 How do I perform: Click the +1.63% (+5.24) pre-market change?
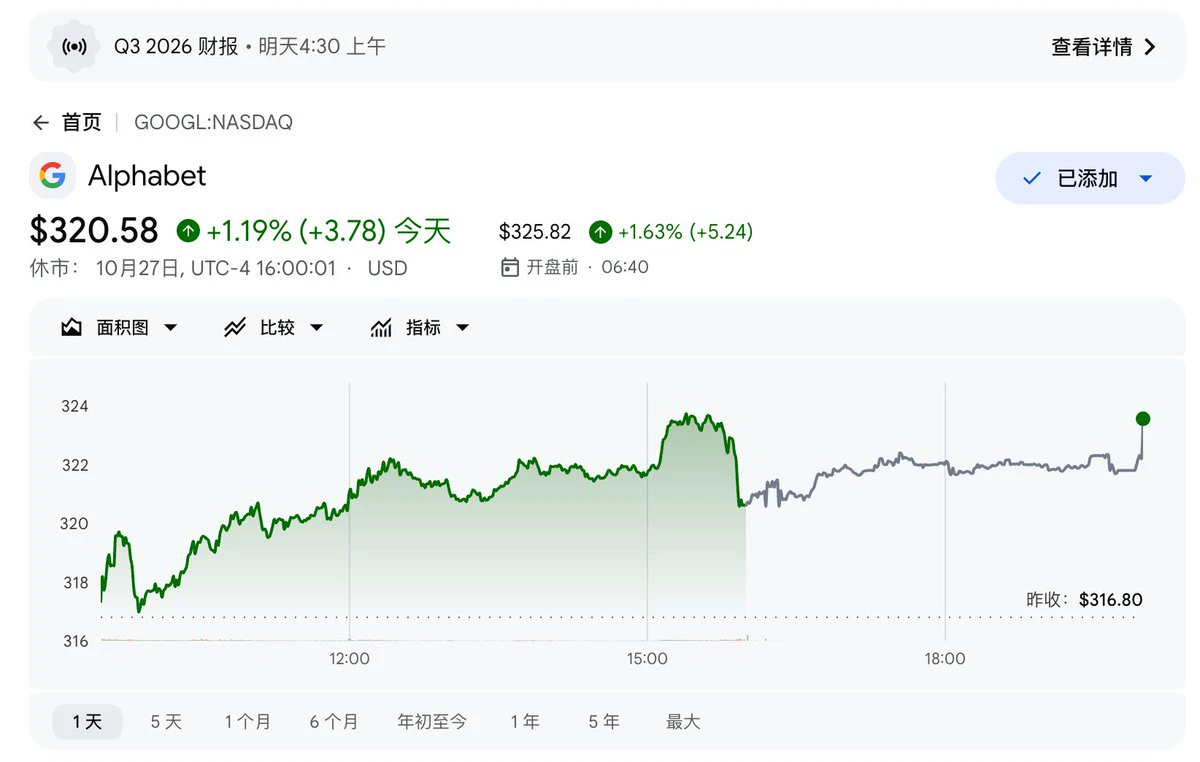pos(685,232)
